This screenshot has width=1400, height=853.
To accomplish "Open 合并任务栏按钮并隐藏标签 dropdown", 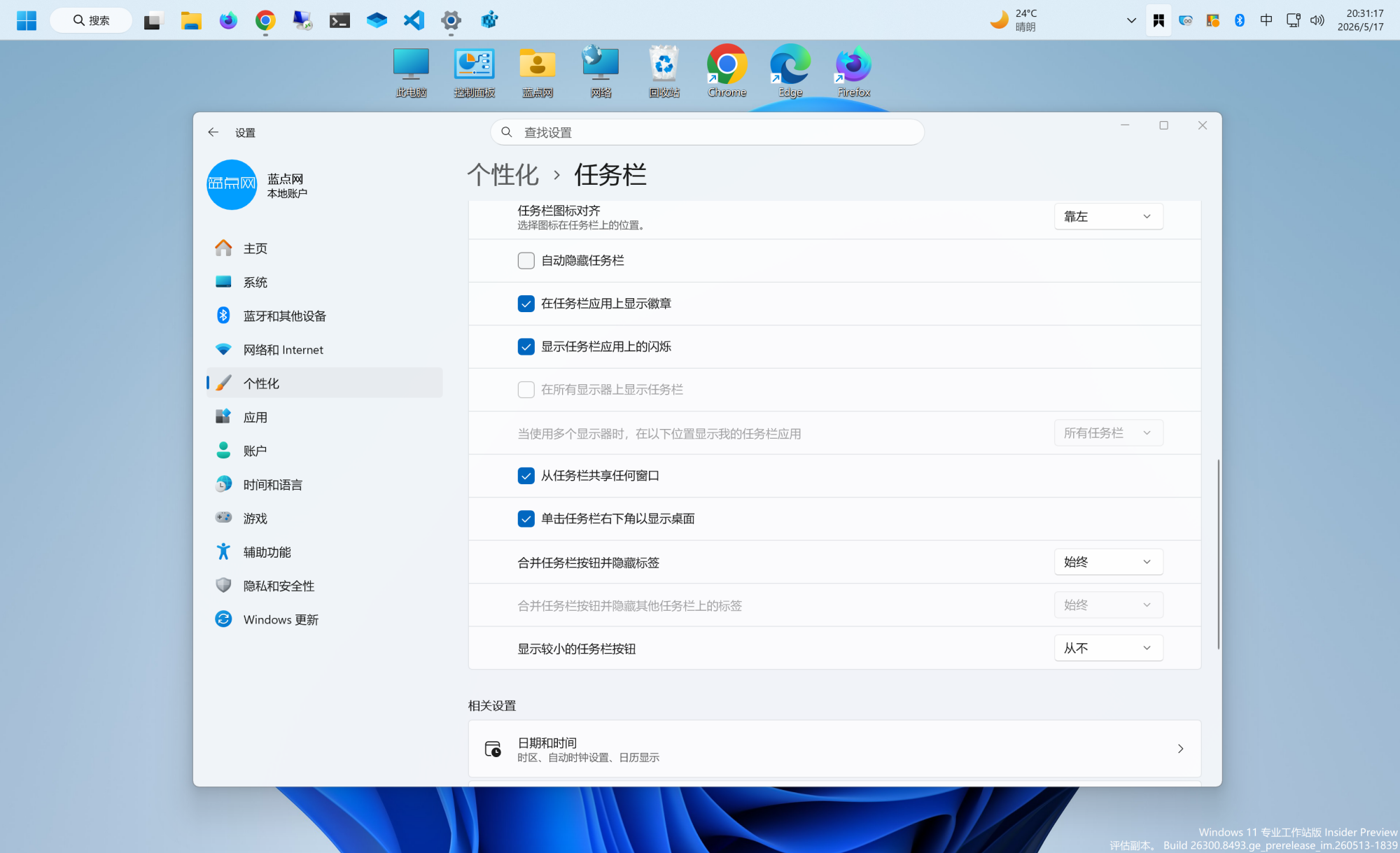I will 1108,562.
